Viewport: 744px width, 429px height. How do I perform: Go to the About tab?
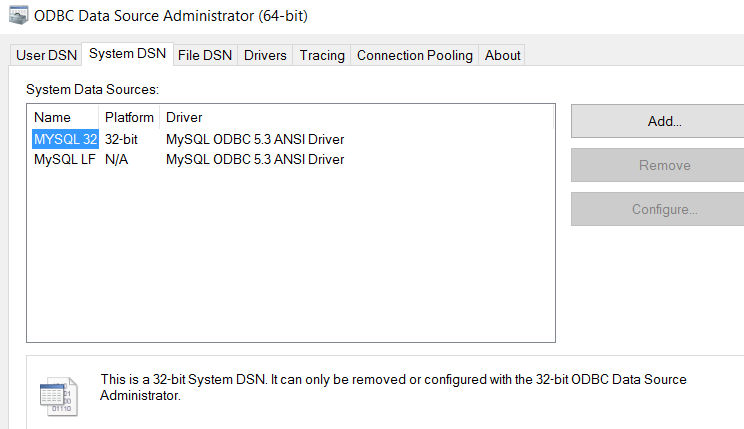(x=502, y=55)
